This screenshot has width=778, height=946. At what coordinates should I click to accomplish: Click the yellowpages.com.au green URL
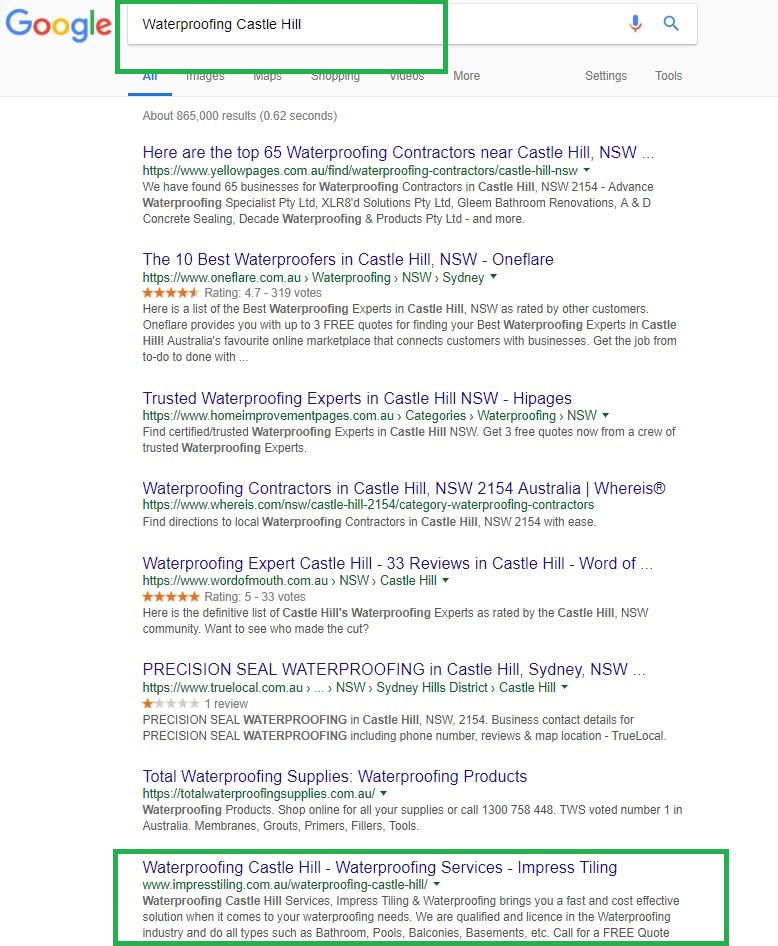point(360,171)
